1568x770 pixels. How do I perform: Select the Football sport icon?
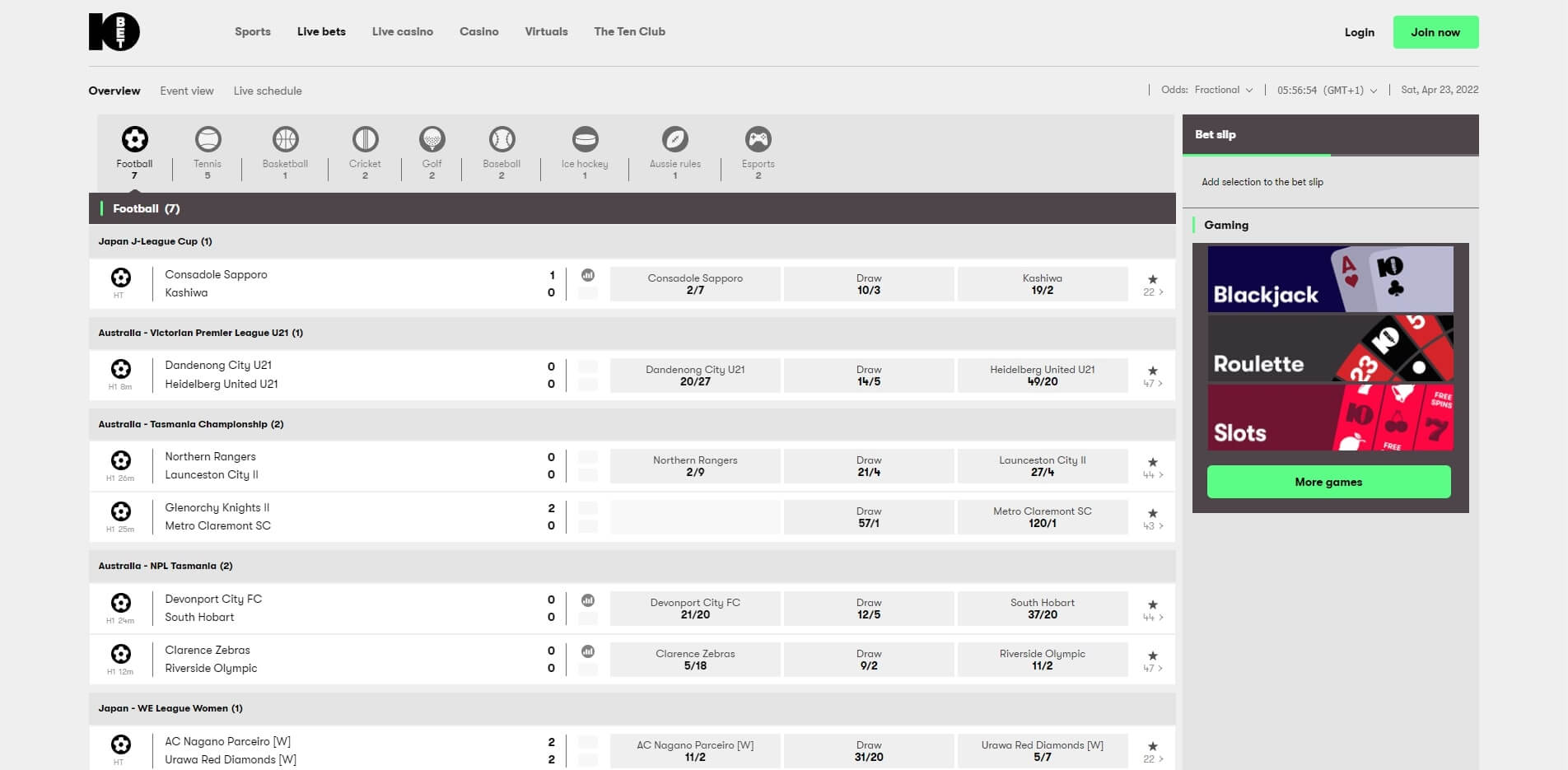pos(133,139)
